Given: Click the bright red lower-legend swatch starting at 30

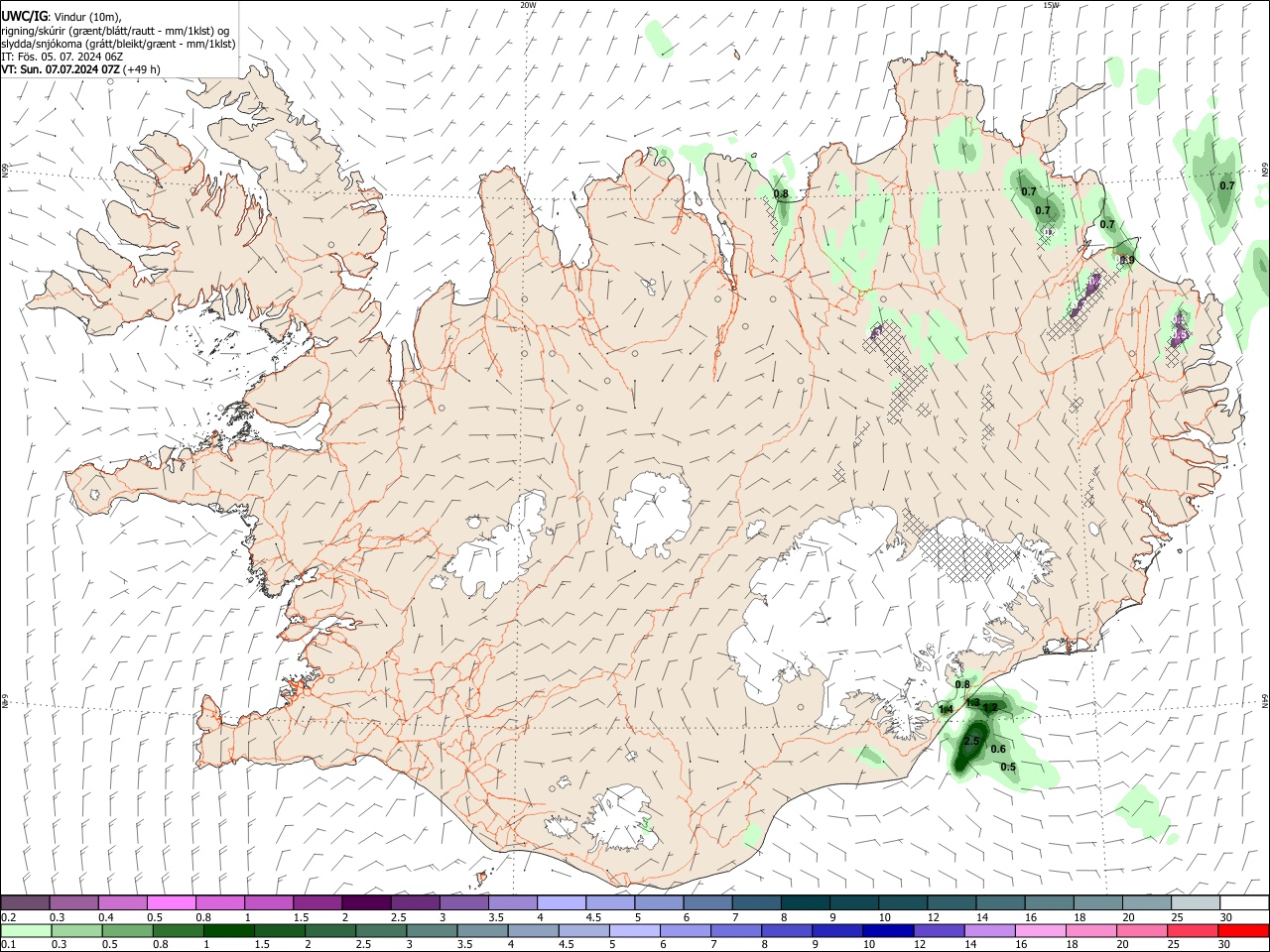Looking at the screenshot, I should [1242, 930].
